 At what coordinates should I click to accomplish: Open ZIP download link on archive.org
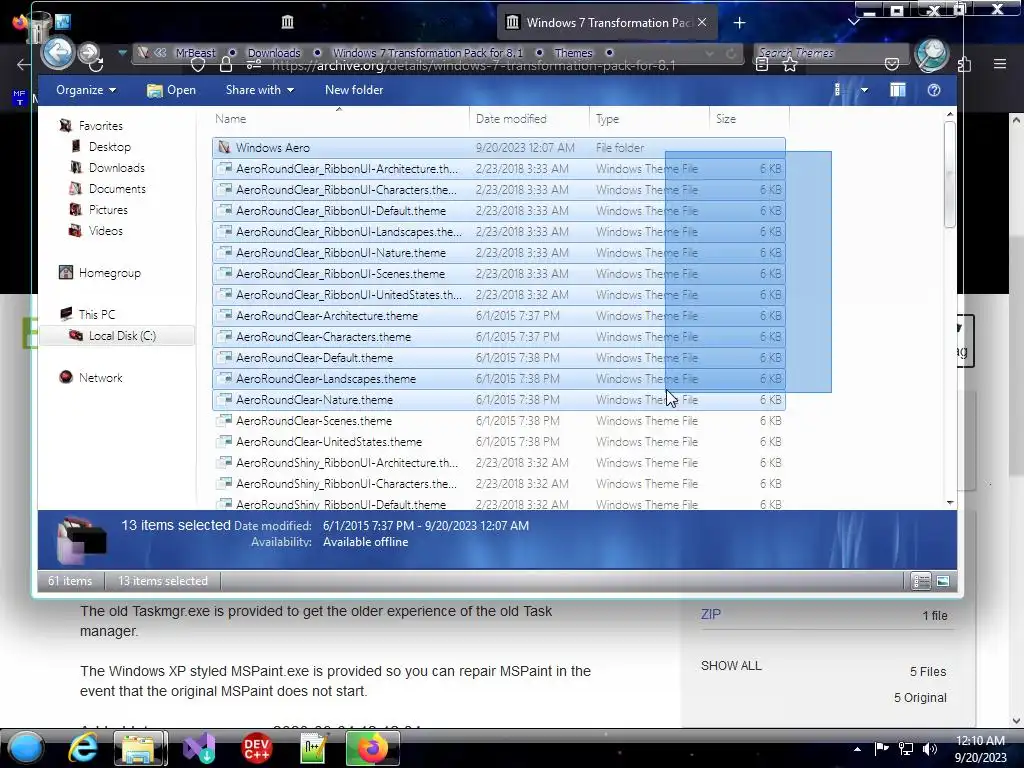pos(711,615)
